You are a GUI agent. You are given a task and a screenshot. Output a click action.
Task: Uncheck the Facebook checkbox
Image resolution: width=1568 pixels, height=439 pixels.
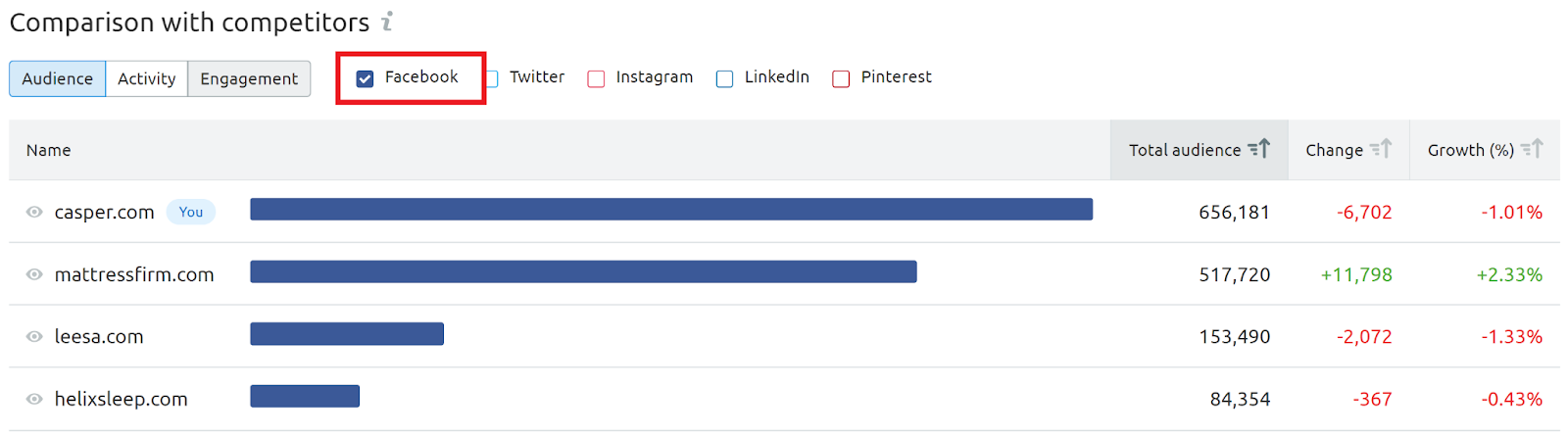click(365, 78)
